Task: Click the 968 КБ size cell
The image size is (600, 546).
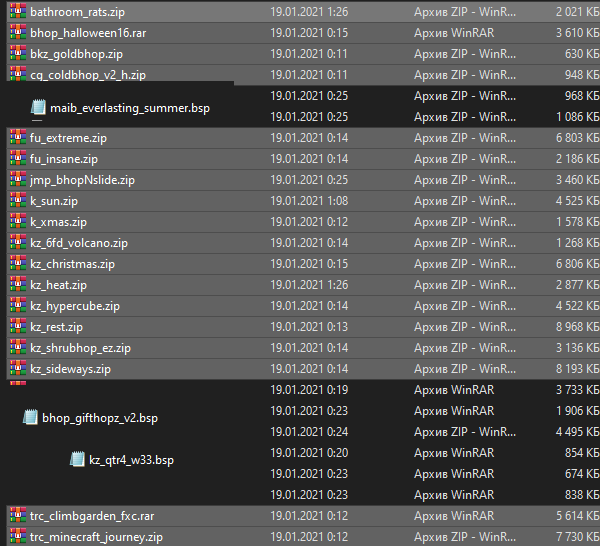Action: point(582,96)
